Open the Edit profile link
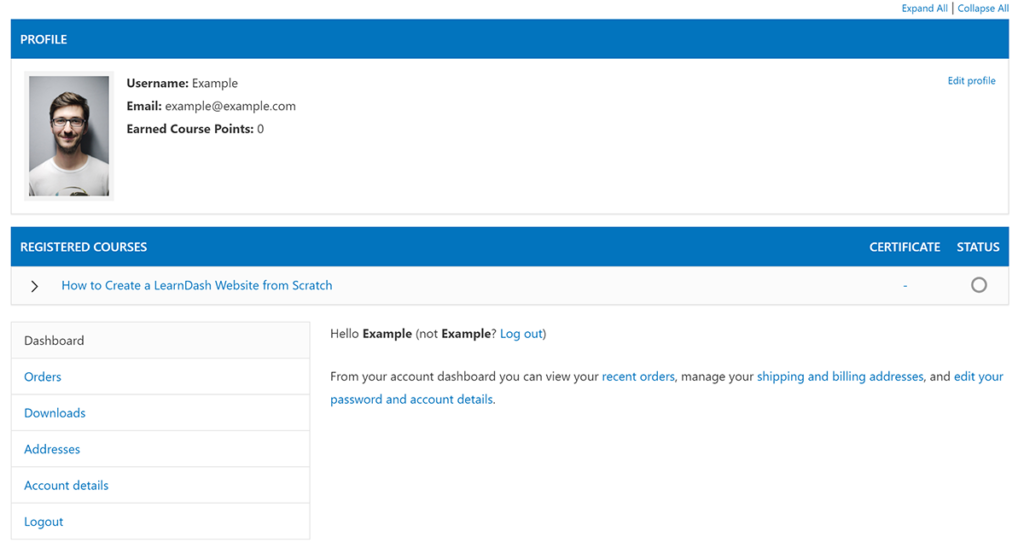Image resolution: width=1024 pixels, height=560 pixels. (971, 81)
